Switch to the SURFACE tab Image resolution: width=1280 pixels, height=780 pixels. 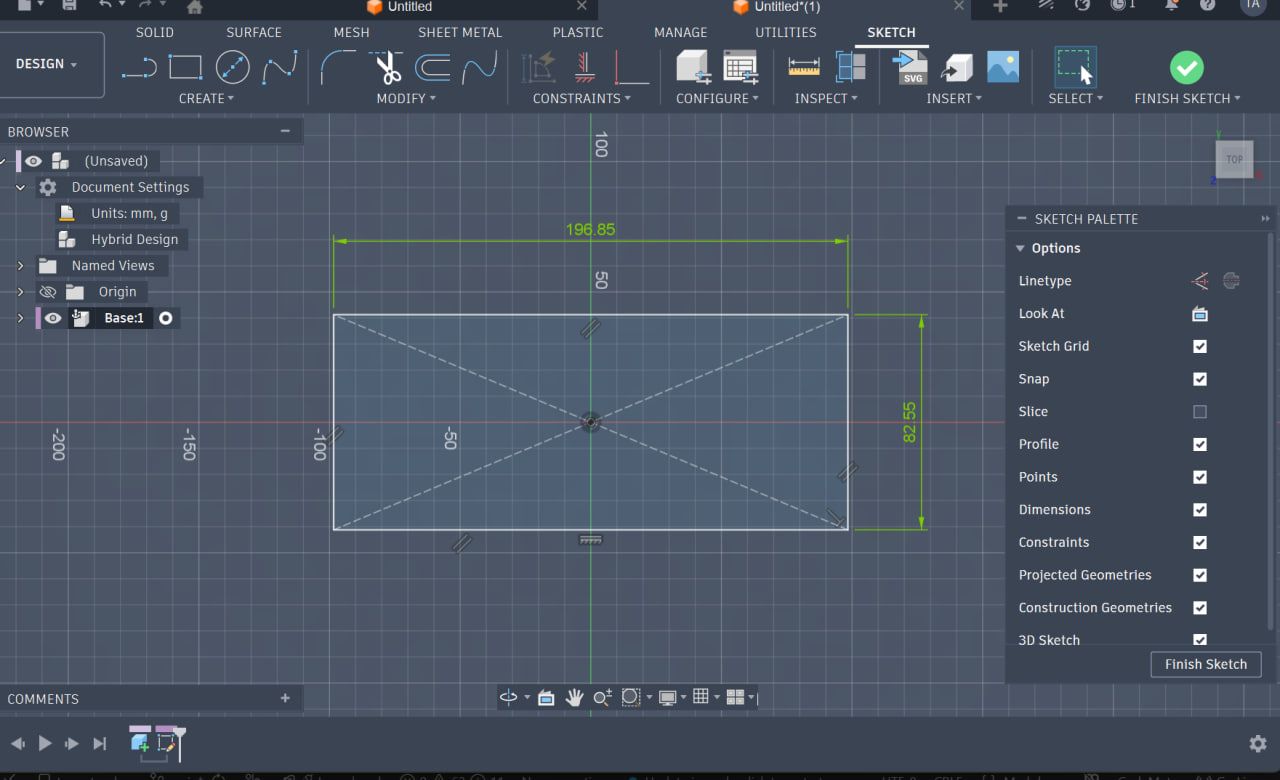point(254,32)
